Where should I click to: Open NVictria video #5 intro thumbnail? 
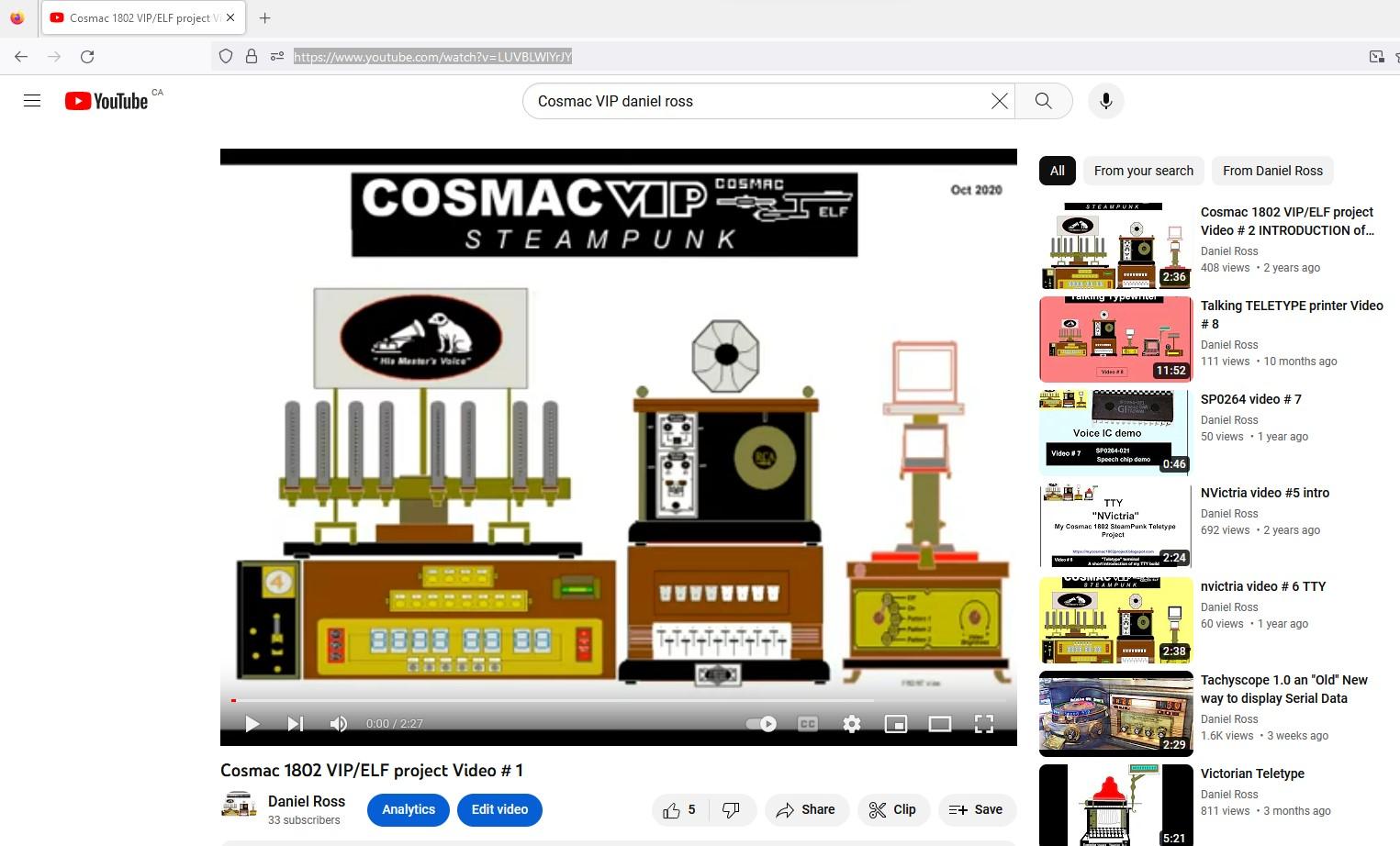tap(1116, 527)
